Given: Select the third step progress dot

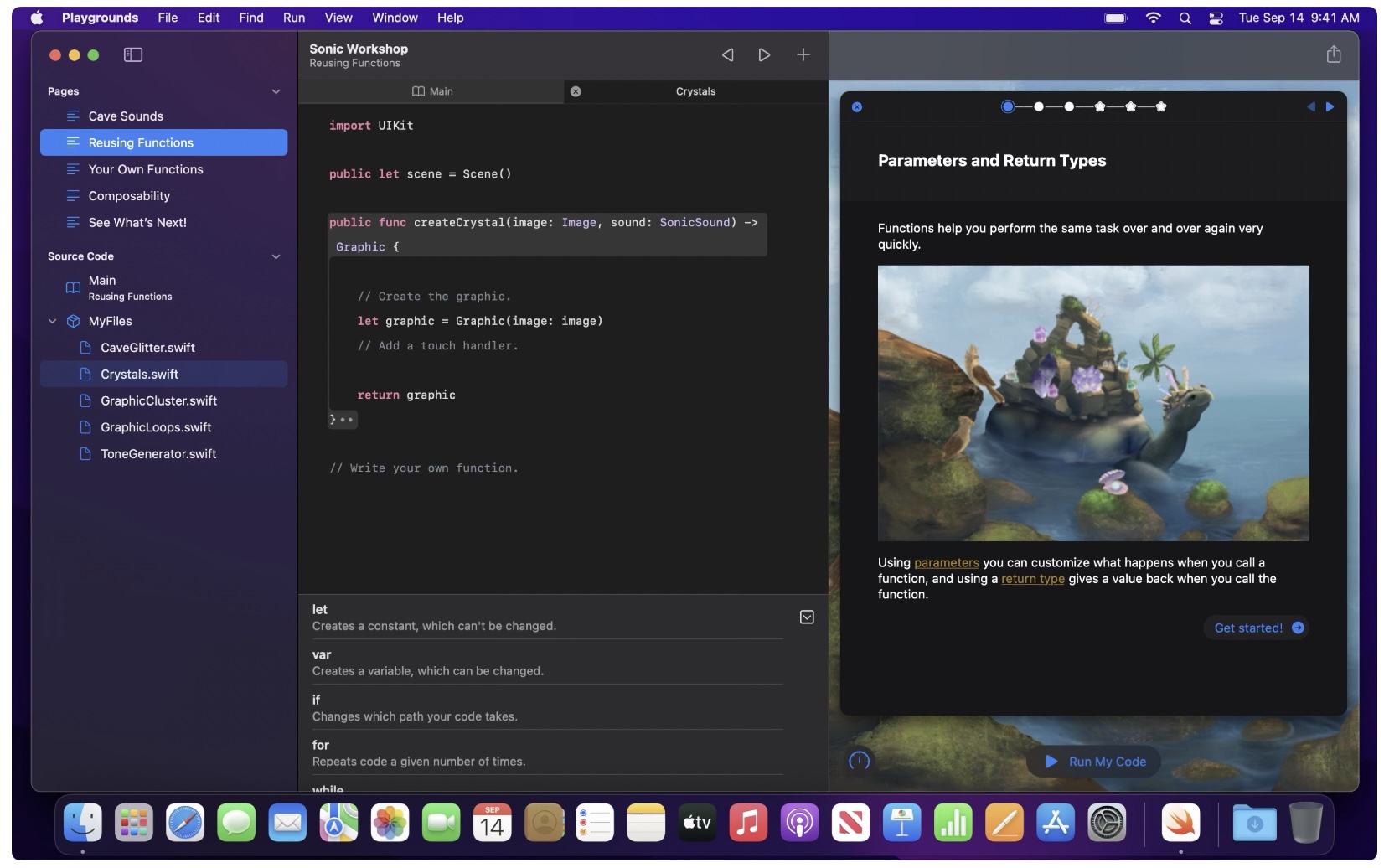Looking at the screenshot, I should pyautogui.click(x=1069, y=106).
